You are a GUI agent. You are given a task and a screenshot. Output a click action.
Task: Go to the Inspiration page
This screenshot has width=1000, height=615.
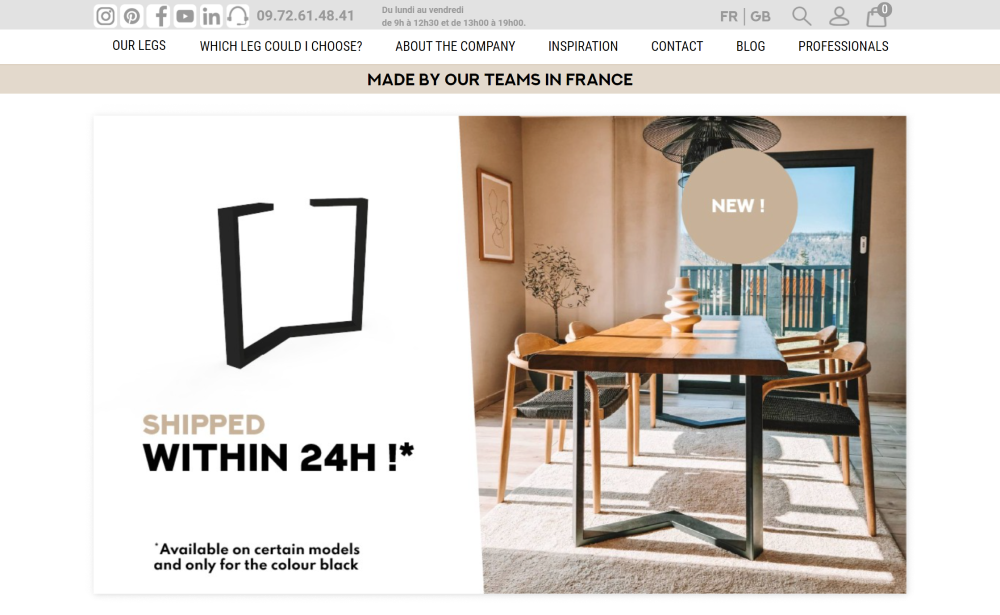(582, 46)
